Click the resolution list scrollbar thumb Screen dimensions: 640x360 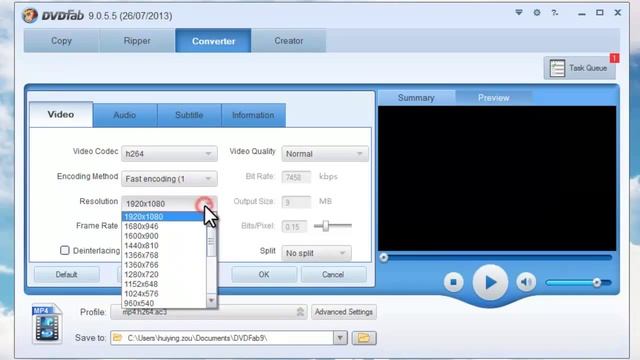(x=211, y=241)
